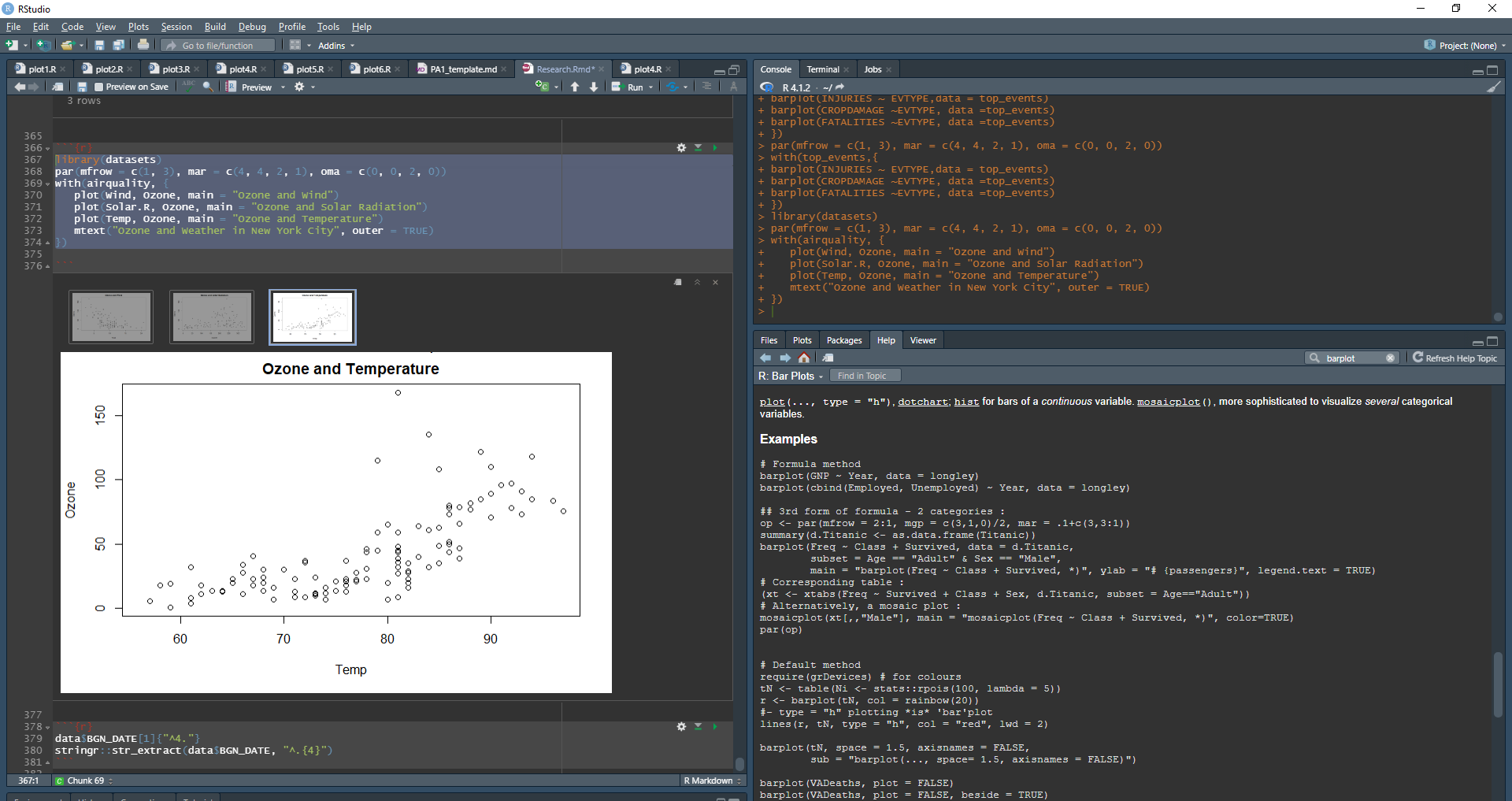Expand the Preview options dropdown
This screenshot has width=1512, height=801.
pyautogui.click(x=283, y=87)
